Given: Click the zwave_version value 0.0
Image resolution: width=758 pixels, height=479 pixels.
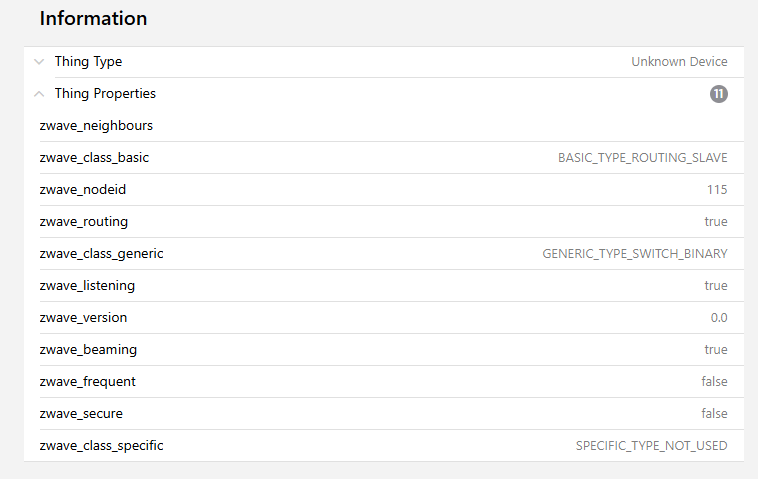Looking at the screenshot, I should [x=718, y=318].
